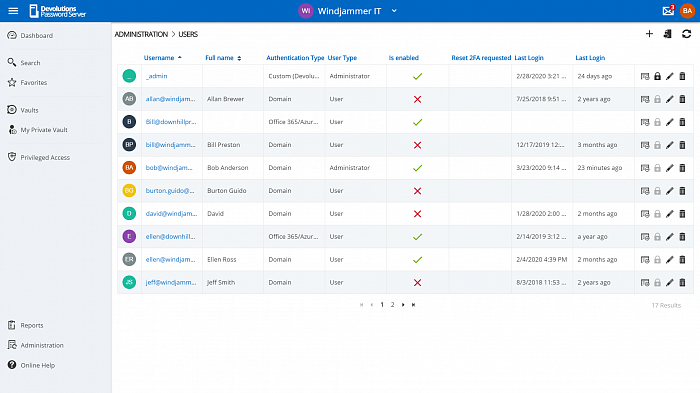Open assign-vaults icon for Bob Anderson row
This screenshot has height=393, width=700.
pos(645,168)
